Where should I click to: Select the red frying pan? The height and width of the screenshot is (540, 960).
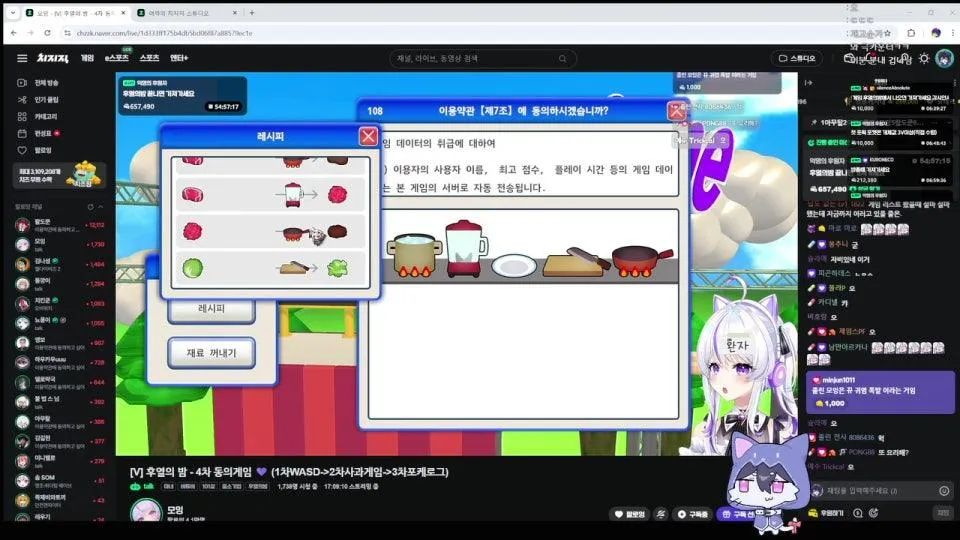tap(642, 261)
